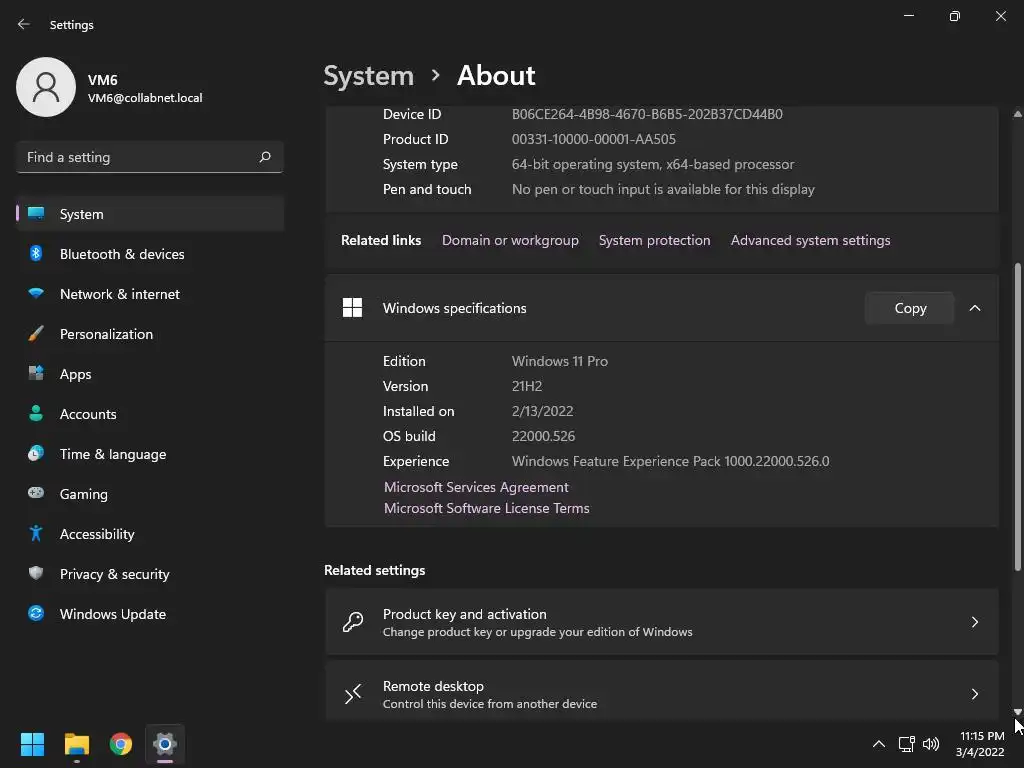The width and height of the screenshot is (1024, 768).
Task: Click the Accessibility figure icon
Action: coord(36,534)
